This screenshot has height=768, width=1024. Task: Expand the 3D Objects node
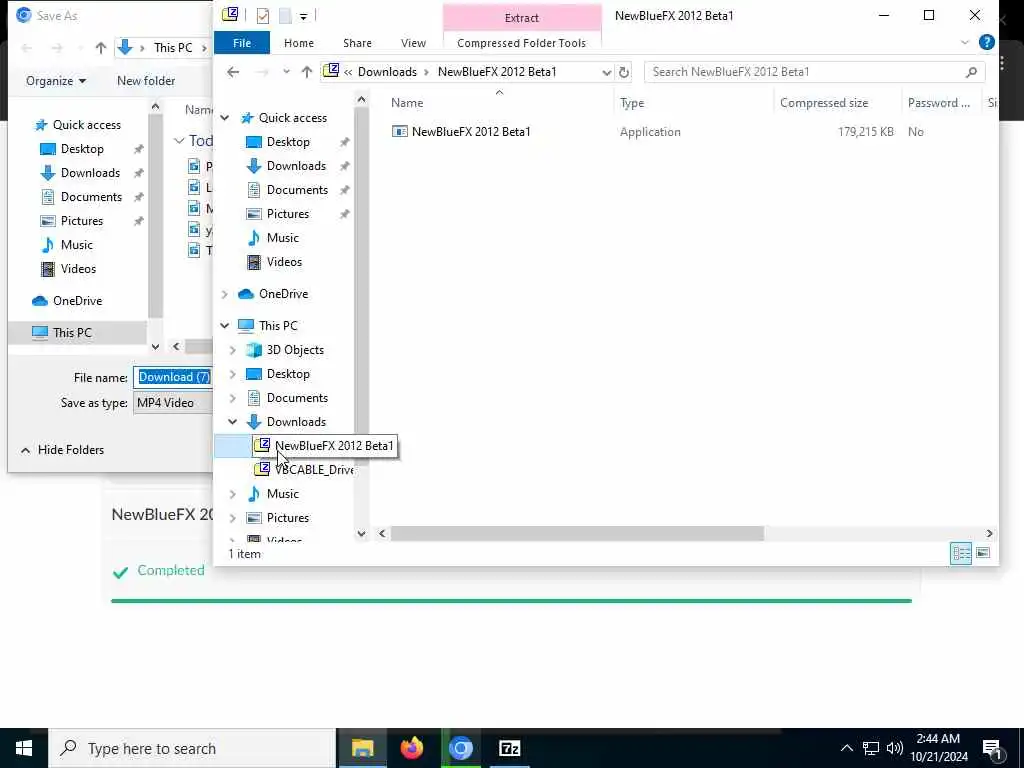232,350
